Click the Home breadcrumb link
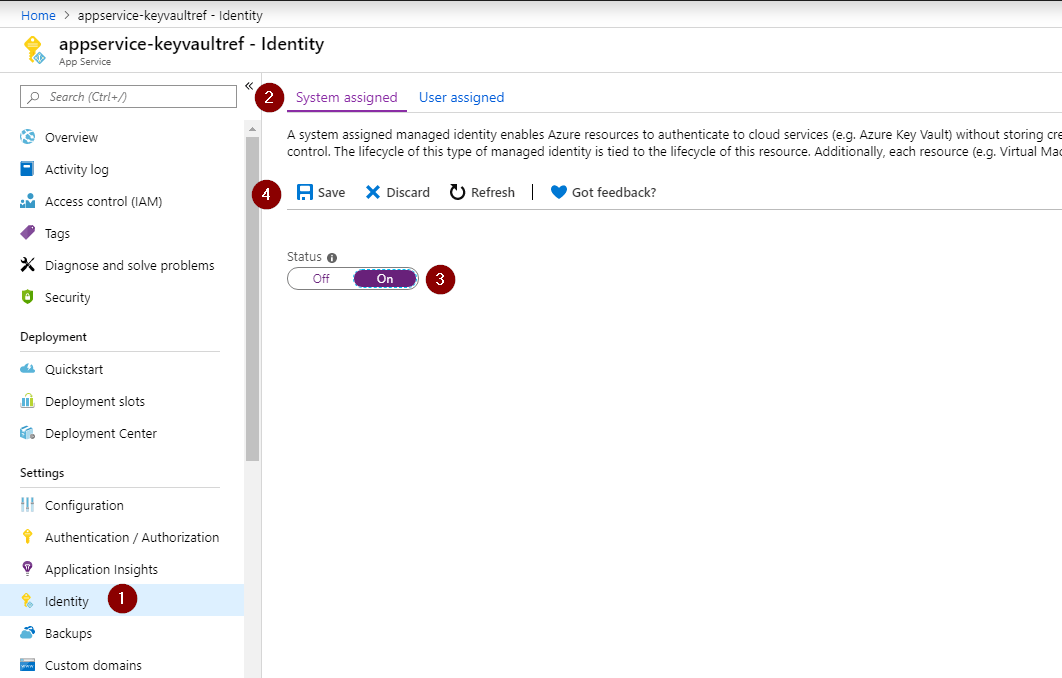 (38, 15)
